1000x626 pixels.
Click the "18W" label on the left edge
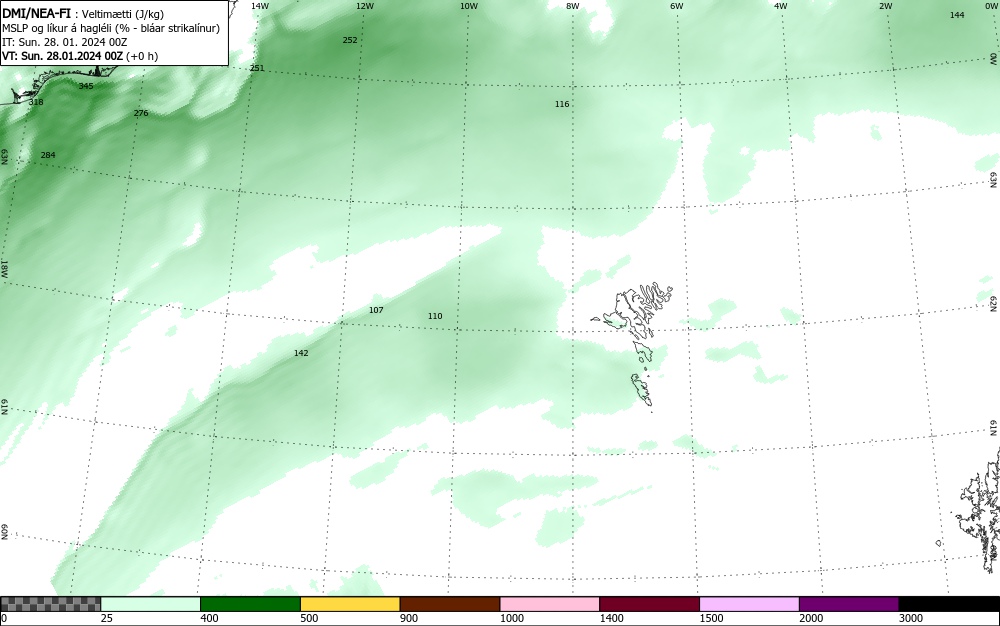pyautogui.click(x=4, y=269)
